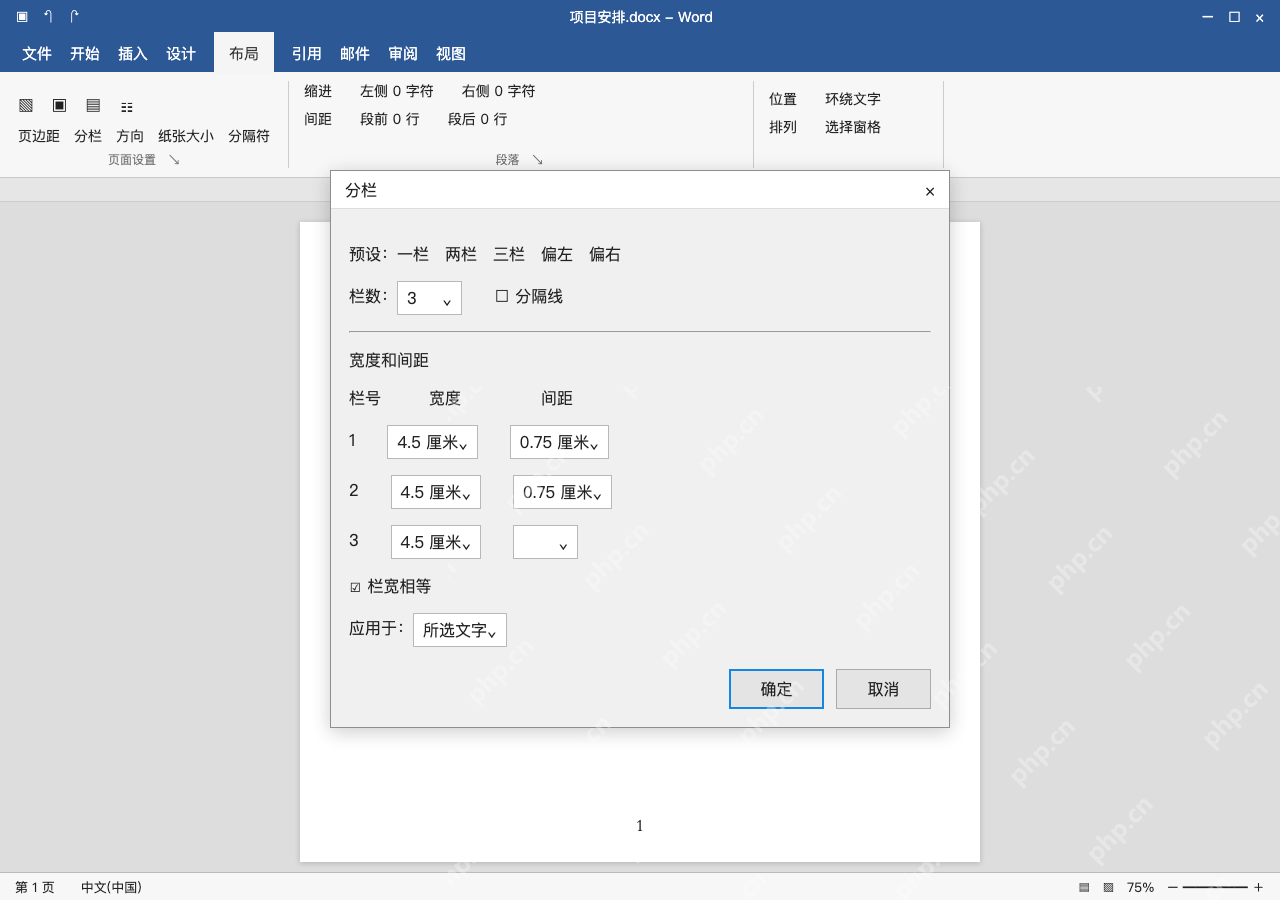Click the hatched icon above 页边距
This screenshot has height=900, width=1280.
pyautogui.click(x=26, y=105)
